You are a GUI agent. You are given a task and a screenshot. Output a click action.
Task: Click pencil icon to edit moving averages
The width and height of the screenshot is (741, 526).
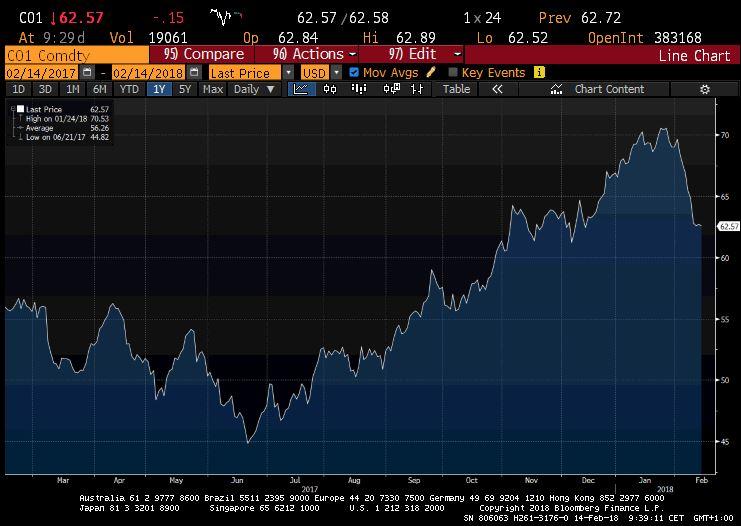point(431,72)
